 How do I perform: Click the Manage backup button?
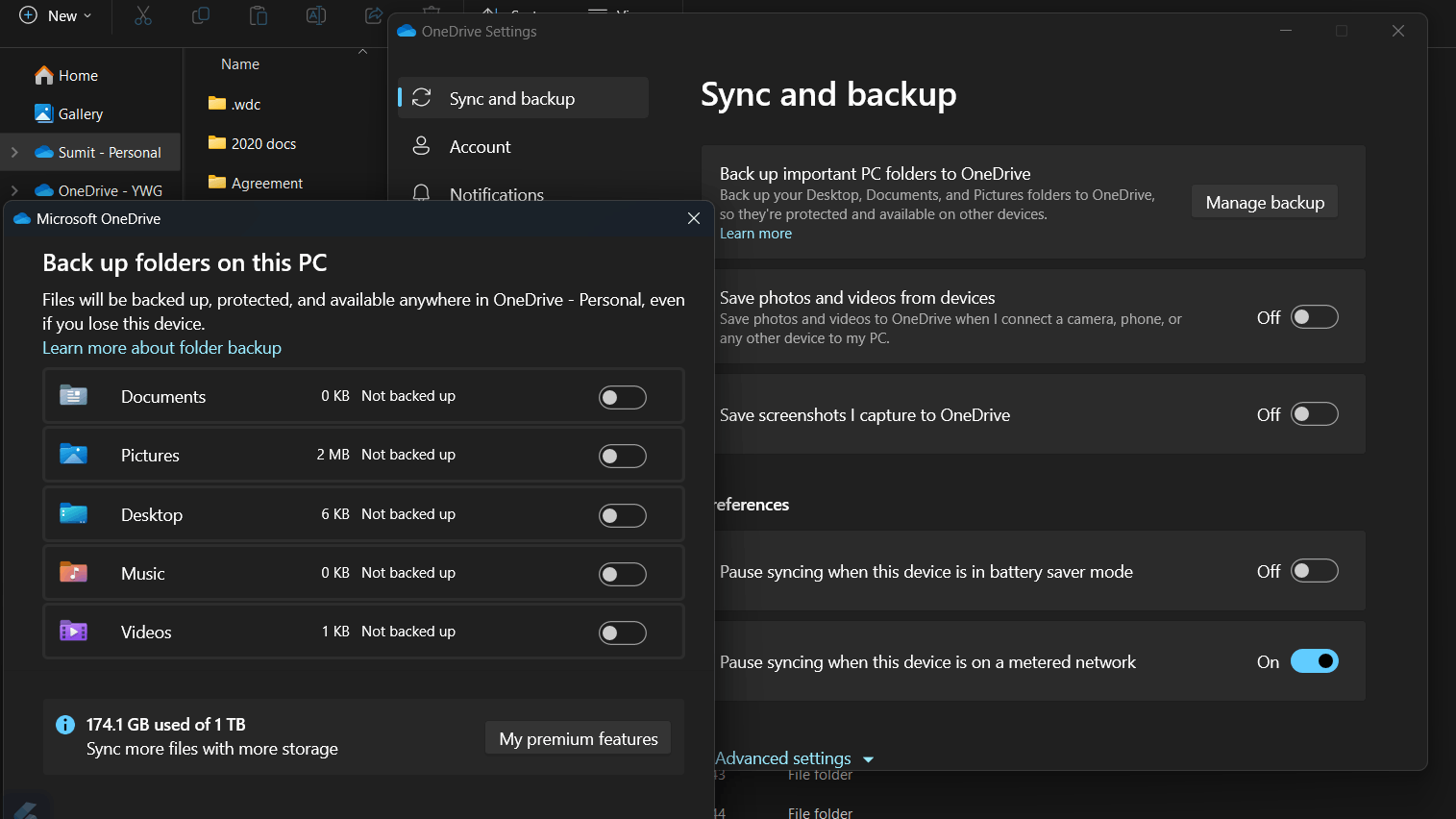click(x=1264, y=203)
